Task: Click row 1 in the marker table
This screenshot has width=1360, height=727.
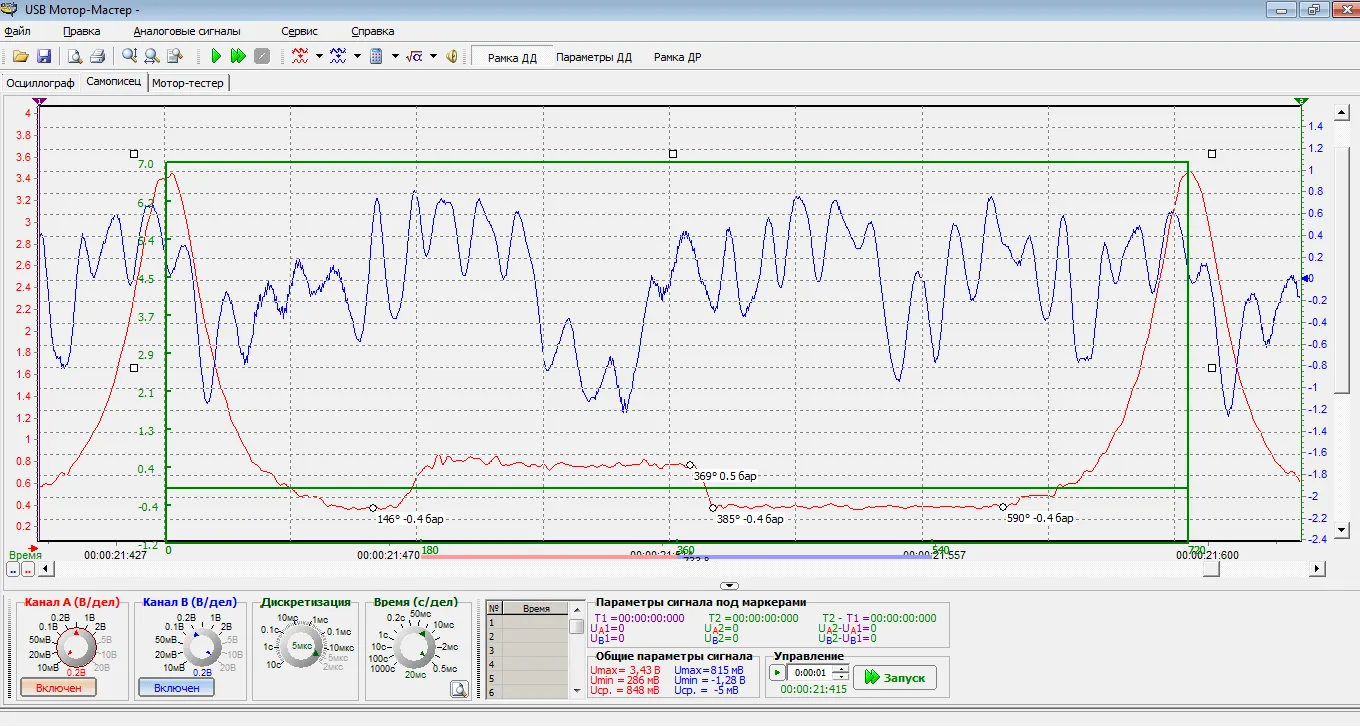Action: 527,622
